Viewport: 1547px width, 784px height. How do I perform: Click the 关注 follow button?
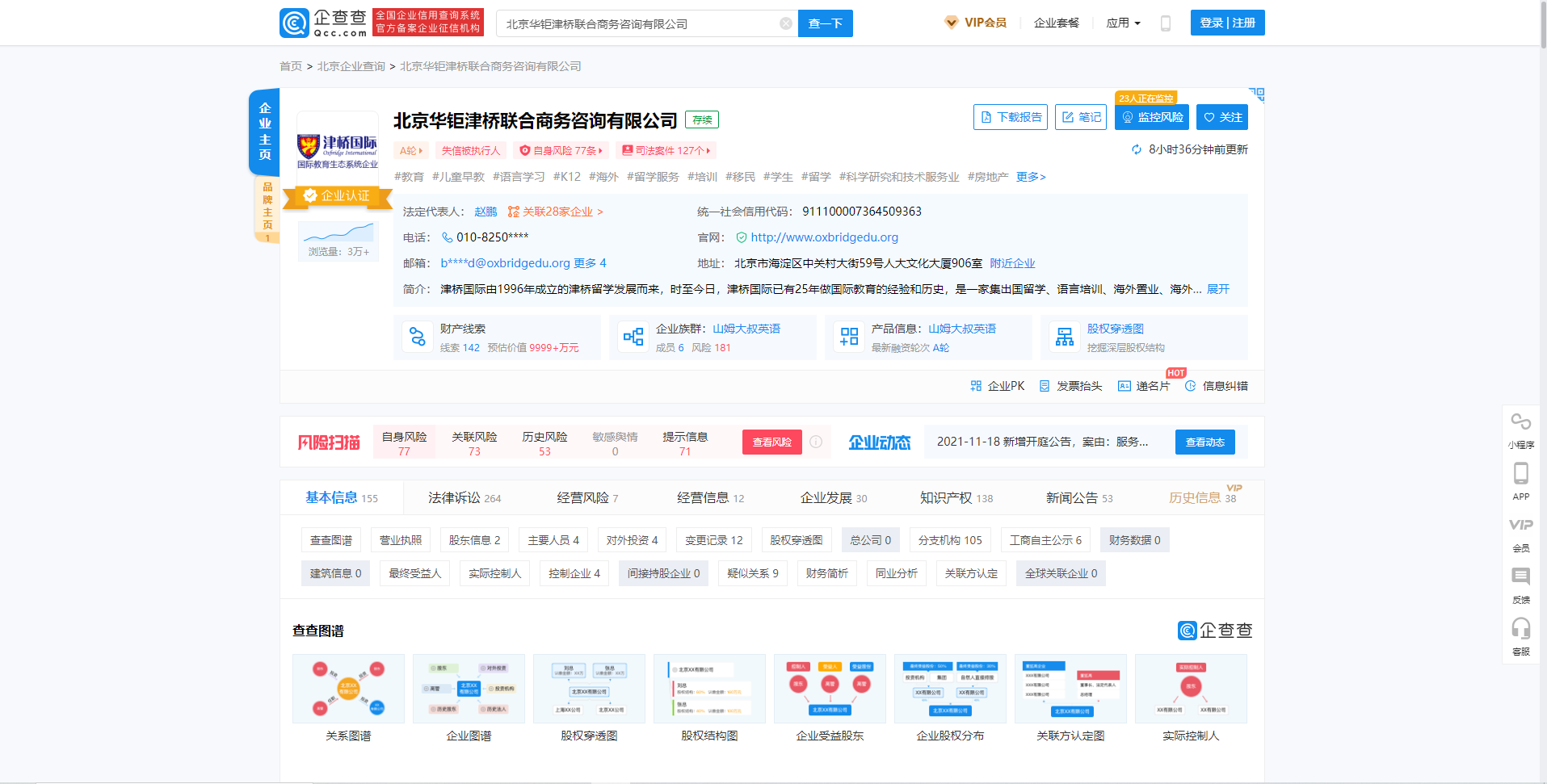1222,117
